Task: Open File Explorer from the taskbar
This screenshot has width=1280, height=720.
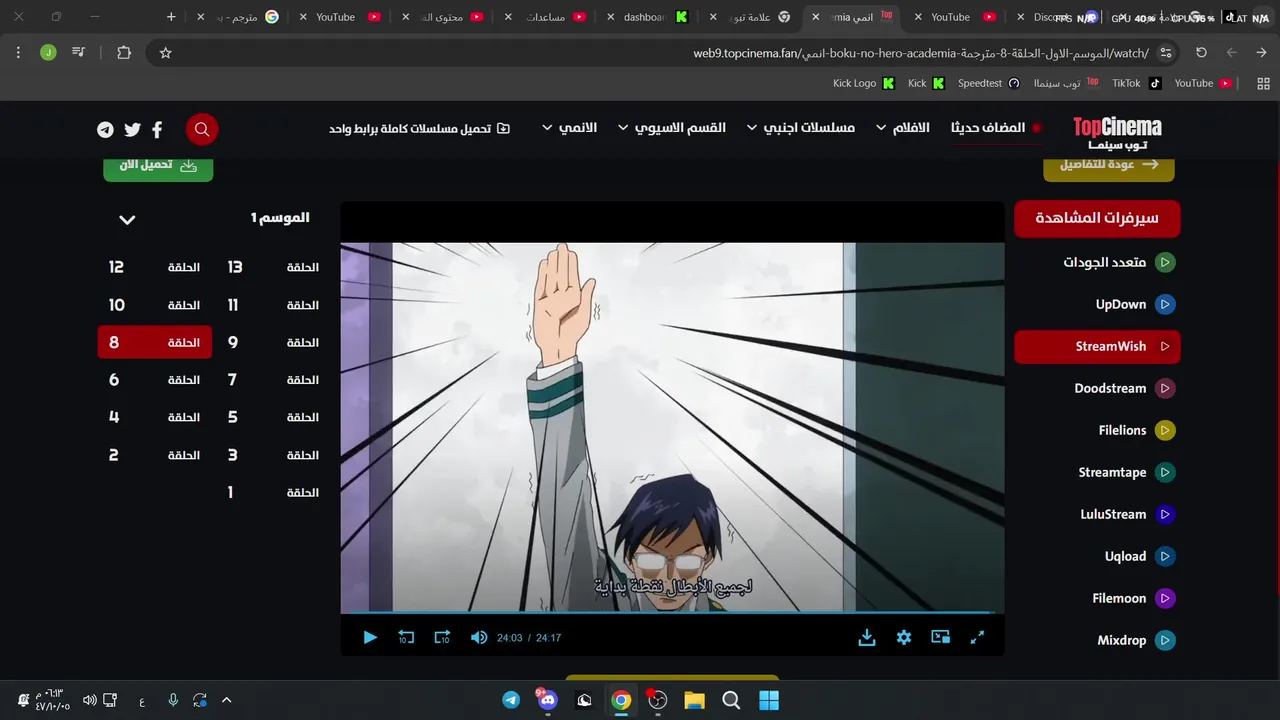Action: 694,700
